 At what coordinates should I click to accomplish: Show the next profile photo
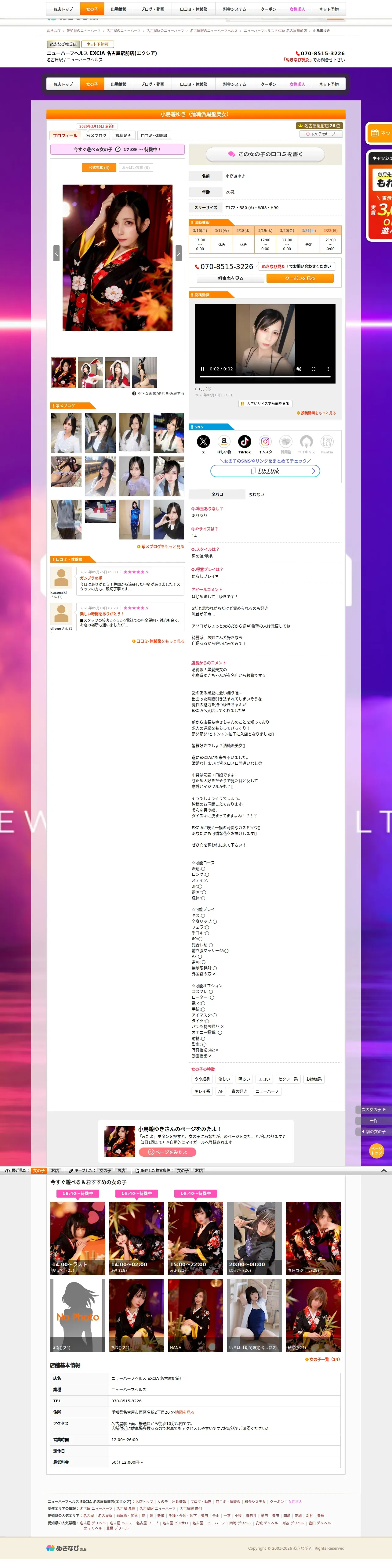tap(178, 253)
